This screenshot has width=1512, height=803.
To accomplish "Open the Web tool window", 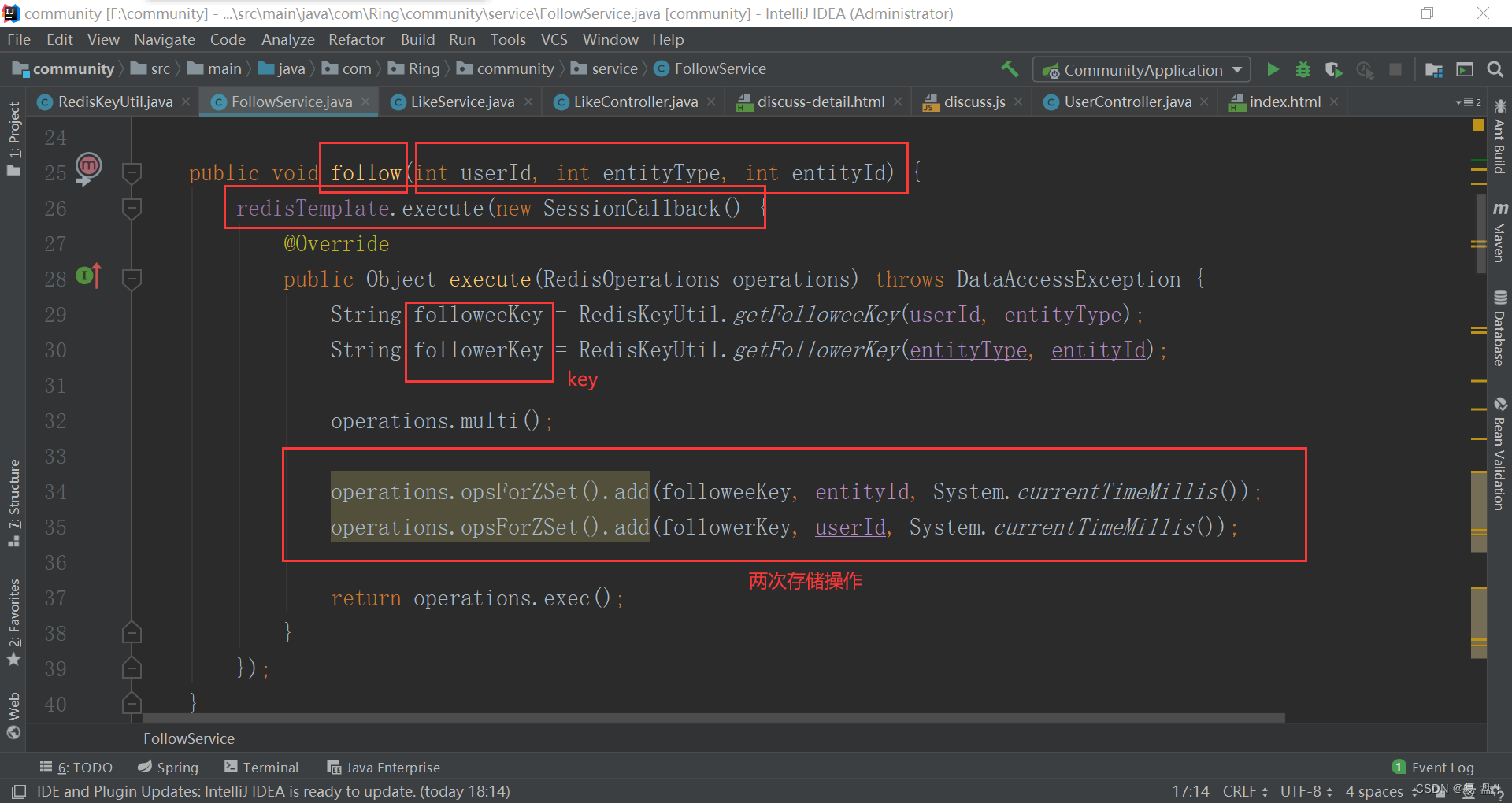I will pyautogui.click(x=13, y=716).
